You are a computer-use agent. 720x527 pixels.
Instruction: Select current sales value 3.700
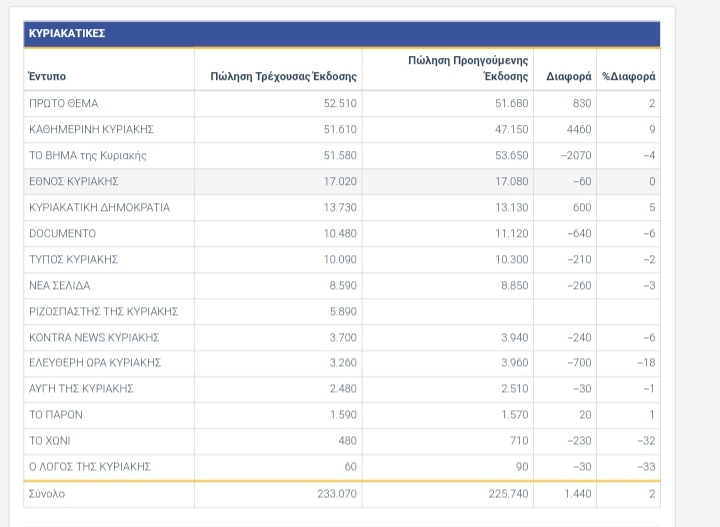point(343,338)
